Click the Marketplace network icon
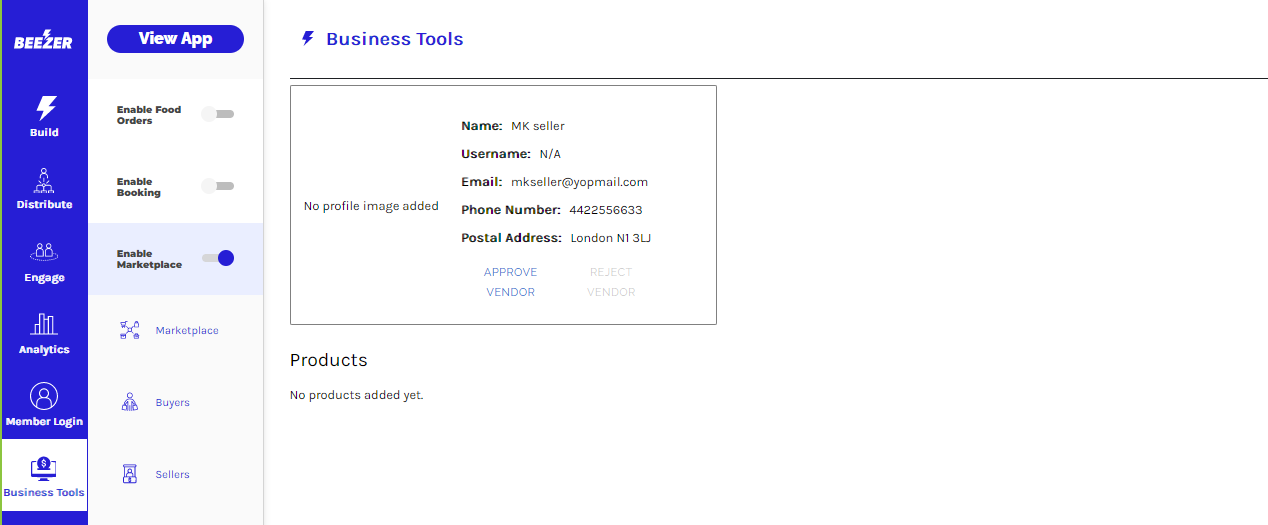 (129, 331)
